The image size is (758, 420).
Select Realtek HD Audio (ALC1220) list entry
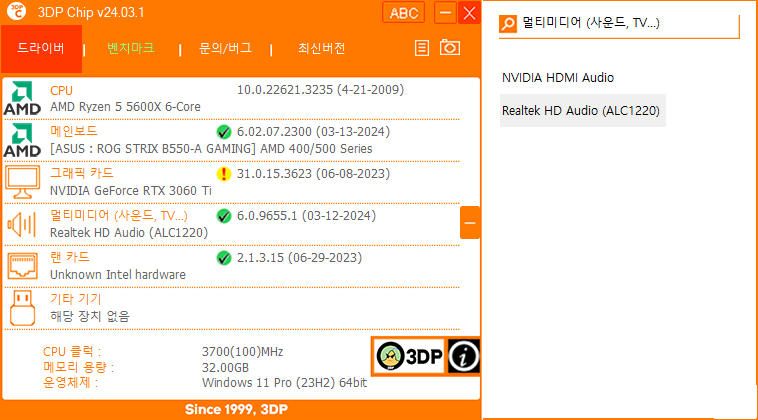click(581, 110)
